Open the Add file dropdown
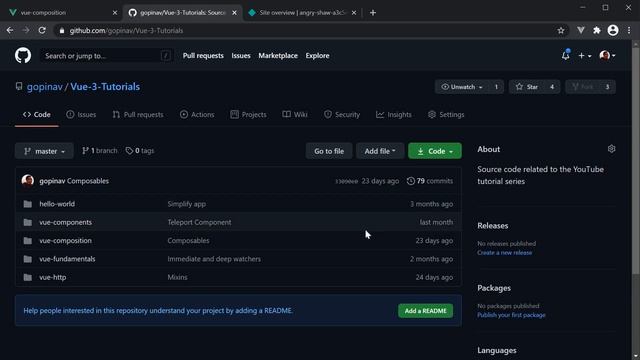640x360 pixels. coord(380,151)
